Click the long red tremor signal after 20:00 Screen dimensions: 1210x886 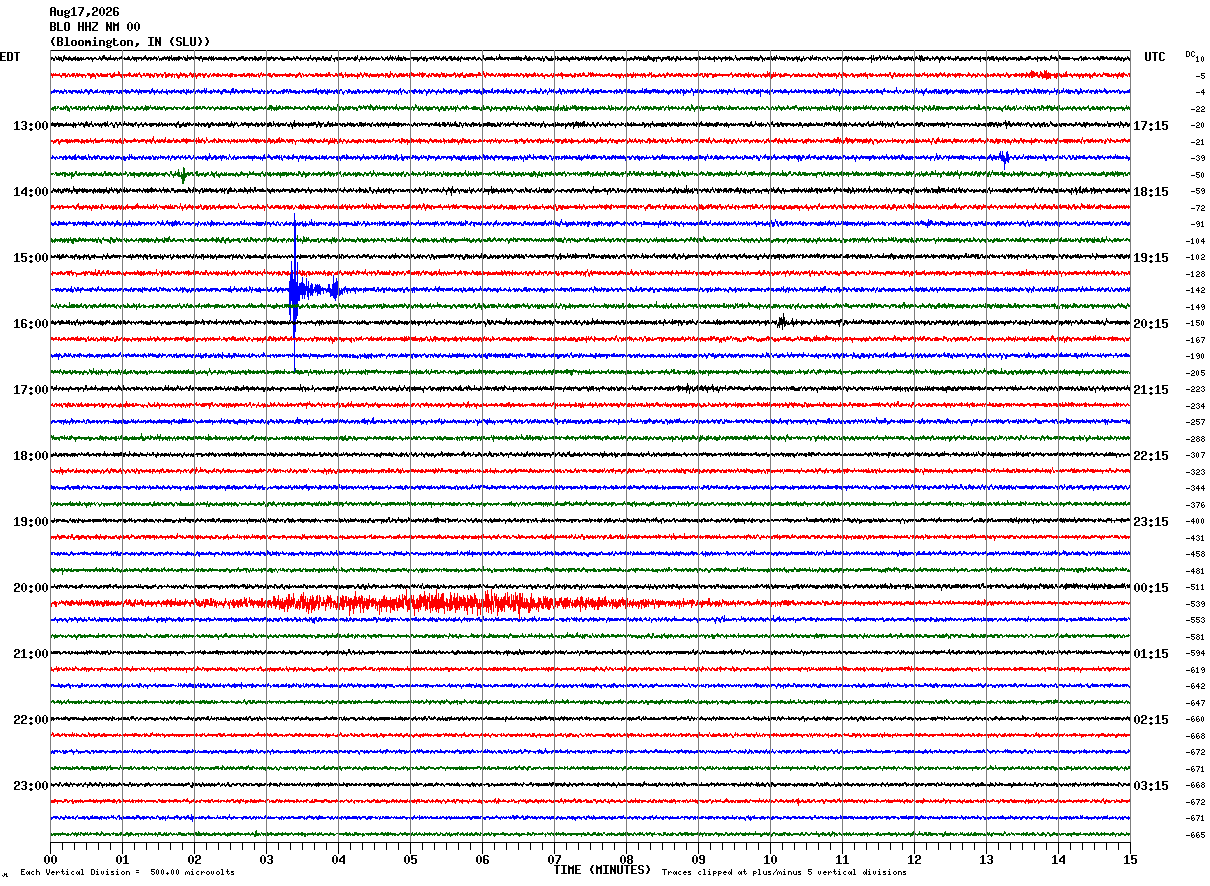[450, 602]
